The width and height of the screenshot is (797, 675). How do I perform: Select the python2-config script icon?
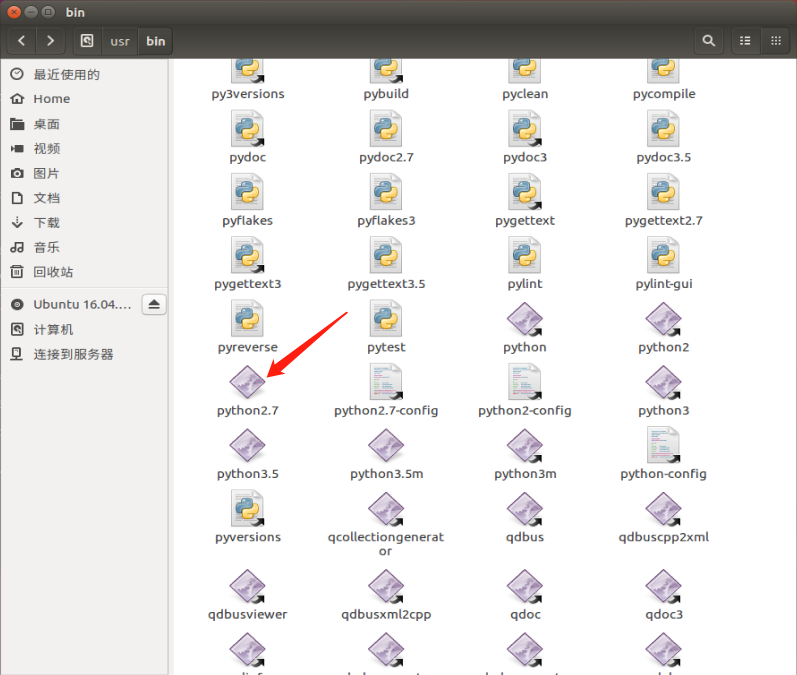tap(525, 382)
